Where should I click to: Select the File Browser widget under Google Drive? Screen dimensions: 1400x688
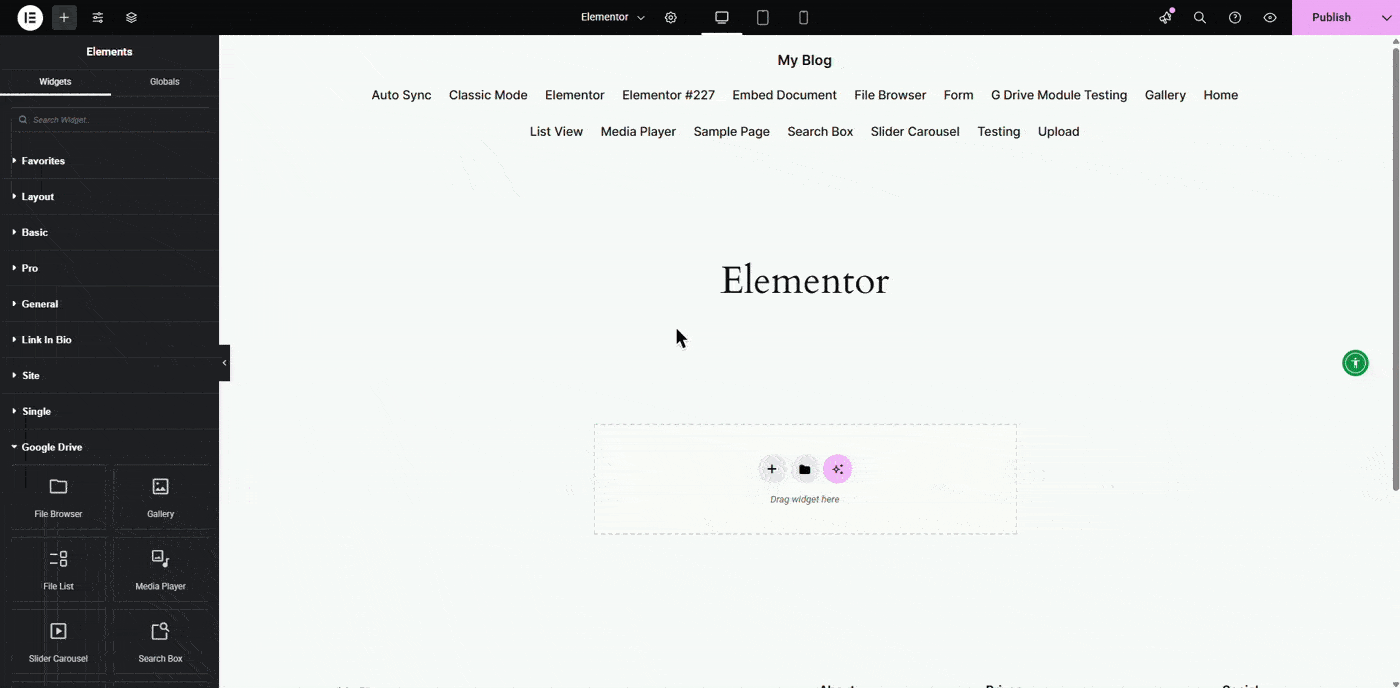point(57,497)
